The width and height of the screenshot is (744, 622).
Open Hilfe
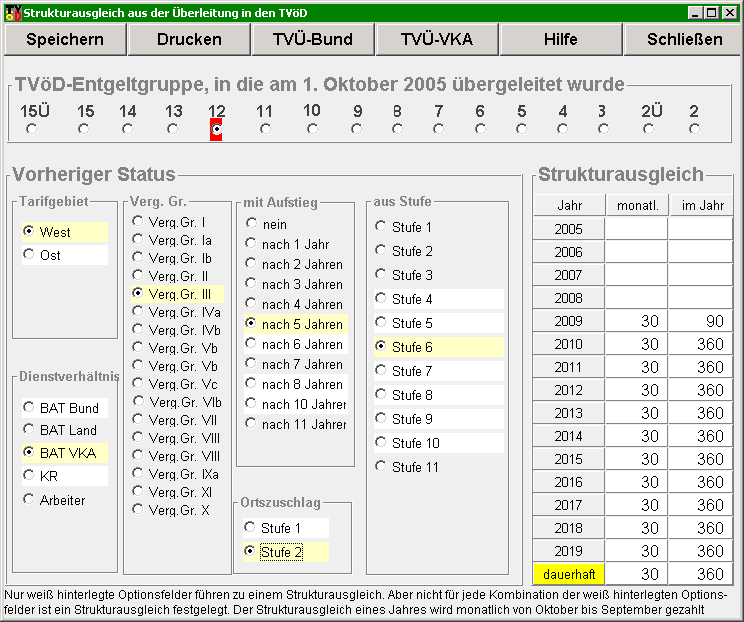[x=560, y=39]
